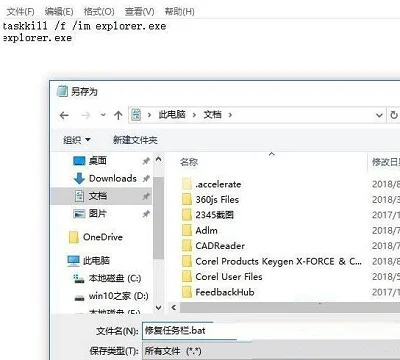Expand chevron before 此电脑 in address bar

tap(149, 115)
